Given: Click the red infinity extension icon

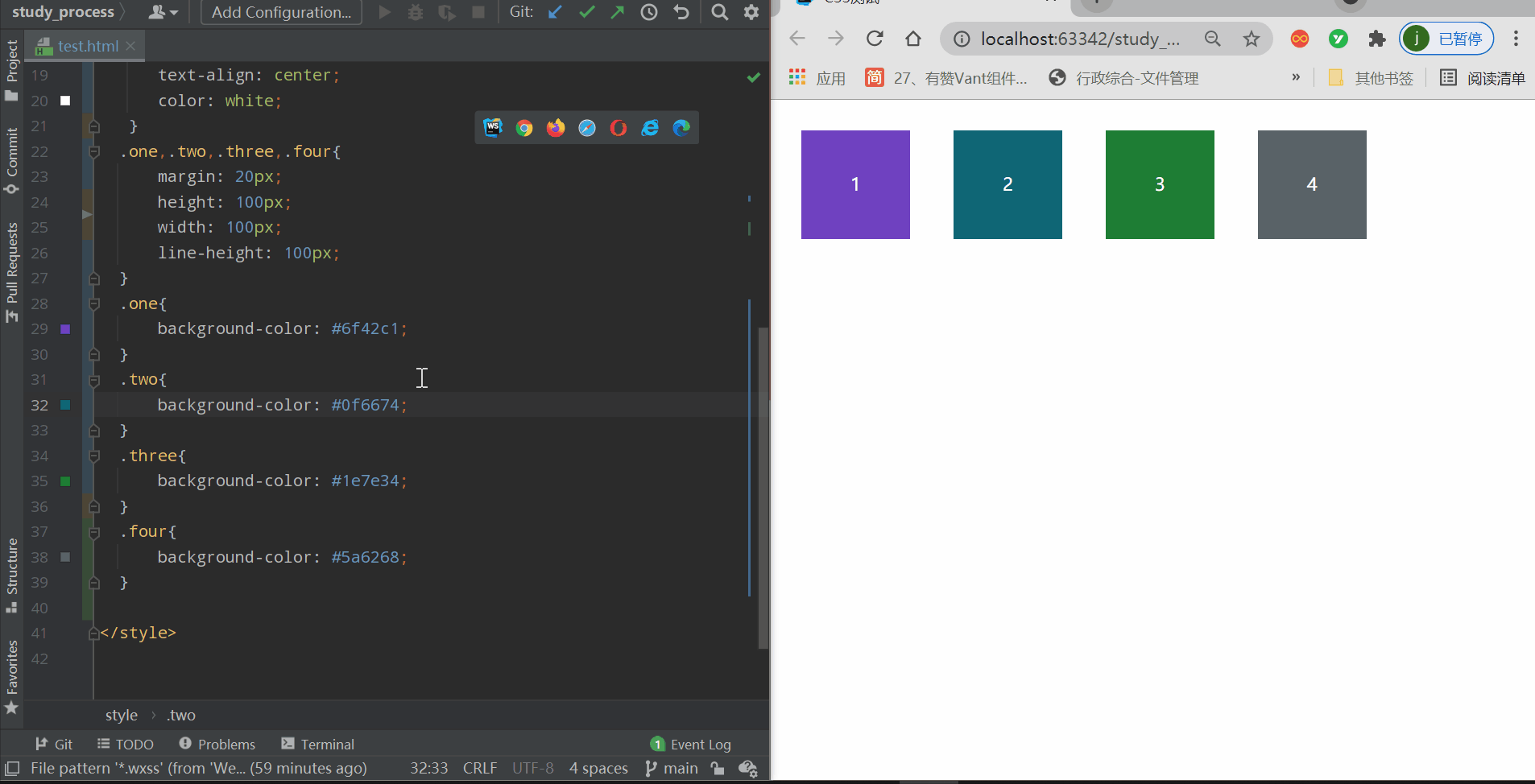Looking at the screenshot, I should point(1300,39).
